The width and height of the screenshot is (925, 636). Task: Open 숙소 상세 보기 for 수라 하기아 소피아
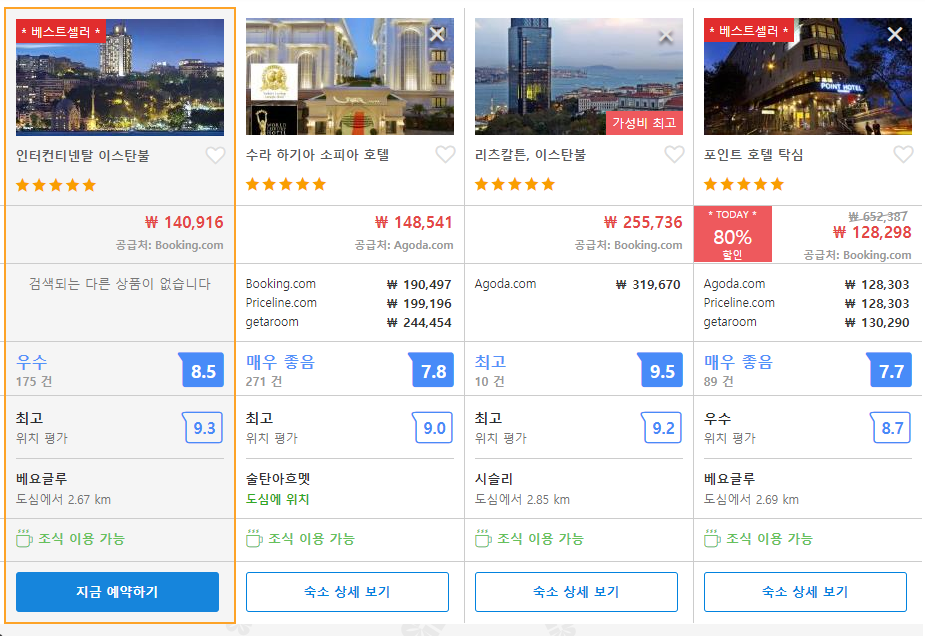click(x=347, y=591)
